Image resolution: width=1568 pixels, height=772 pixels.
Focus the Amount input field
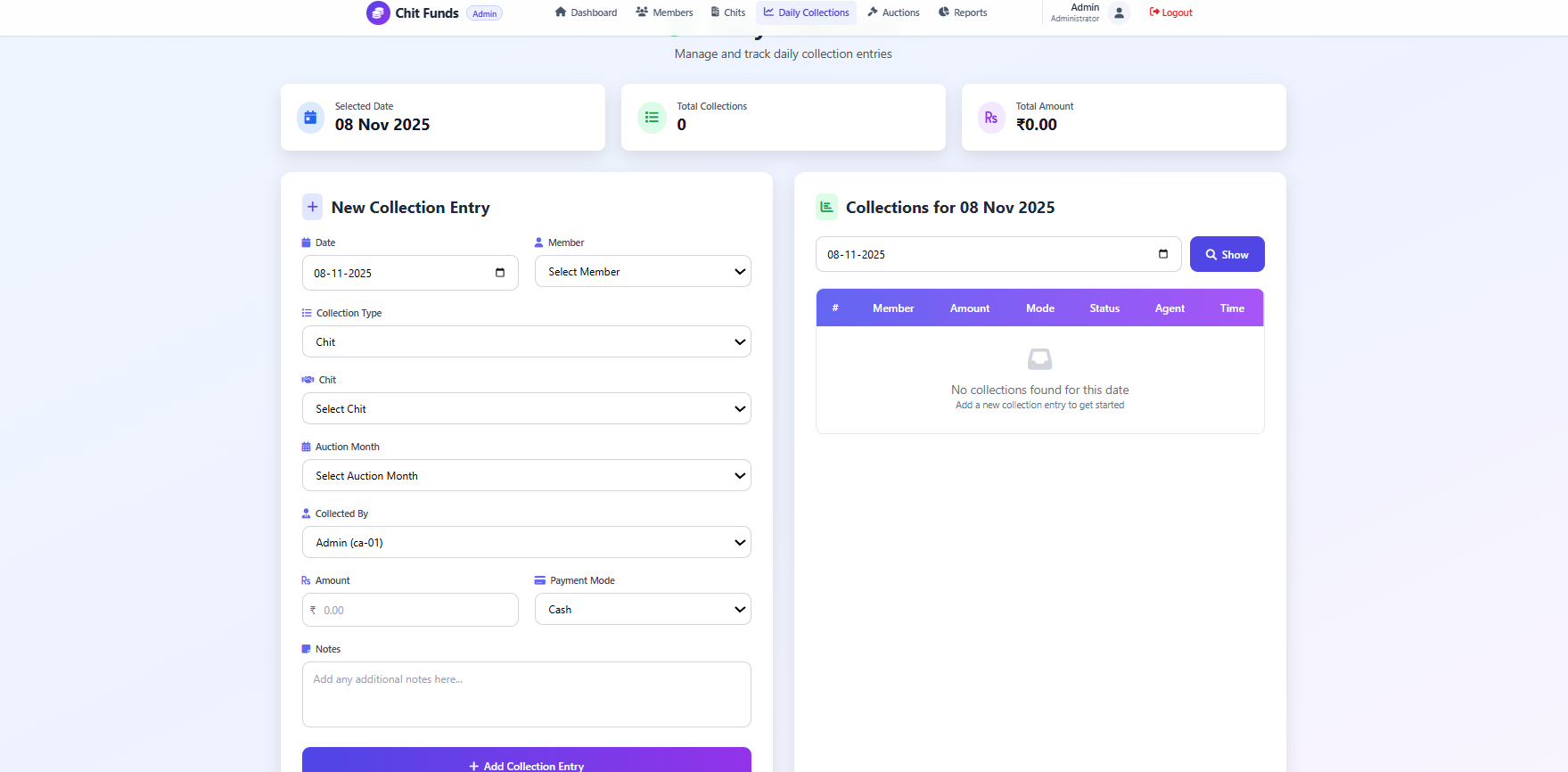point(417,611)
